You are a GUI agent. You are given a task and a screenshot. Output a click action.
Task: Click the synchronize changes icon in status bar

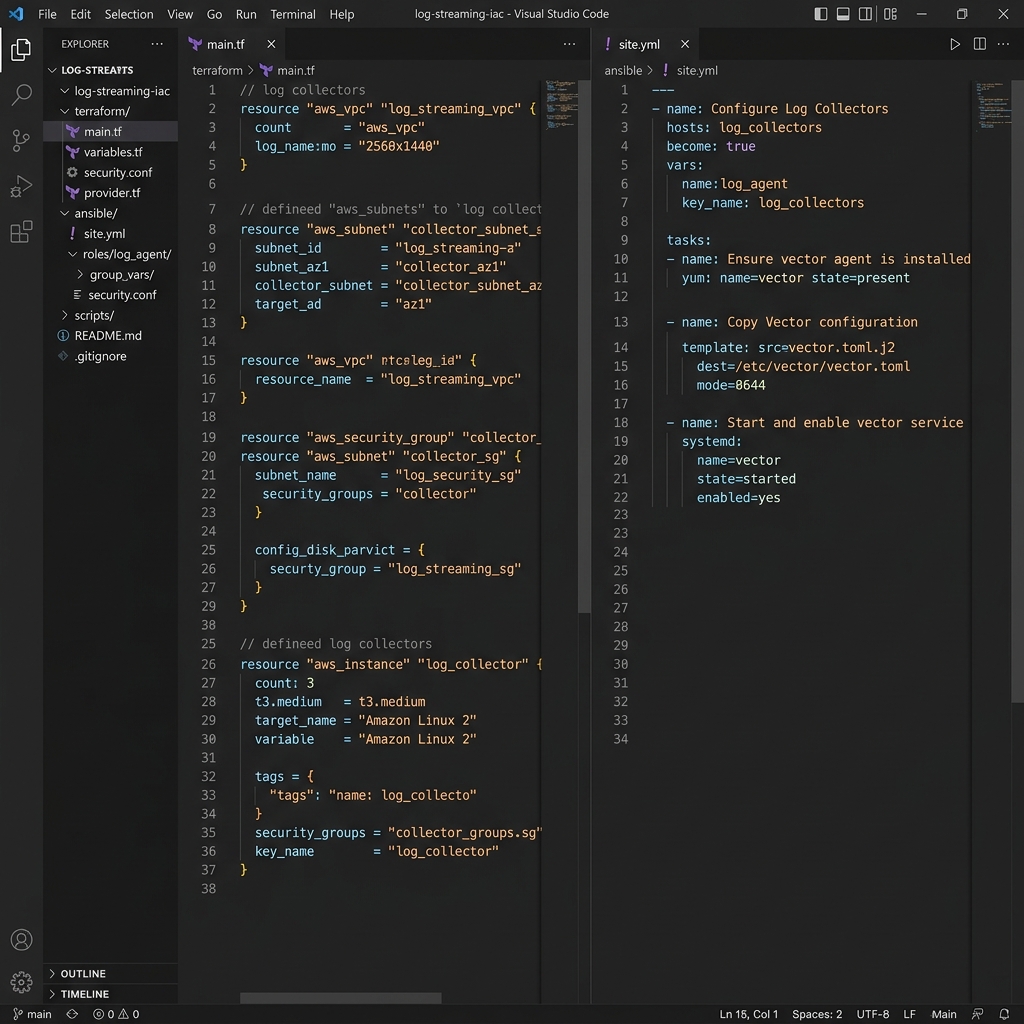(x=72, y=1014)
